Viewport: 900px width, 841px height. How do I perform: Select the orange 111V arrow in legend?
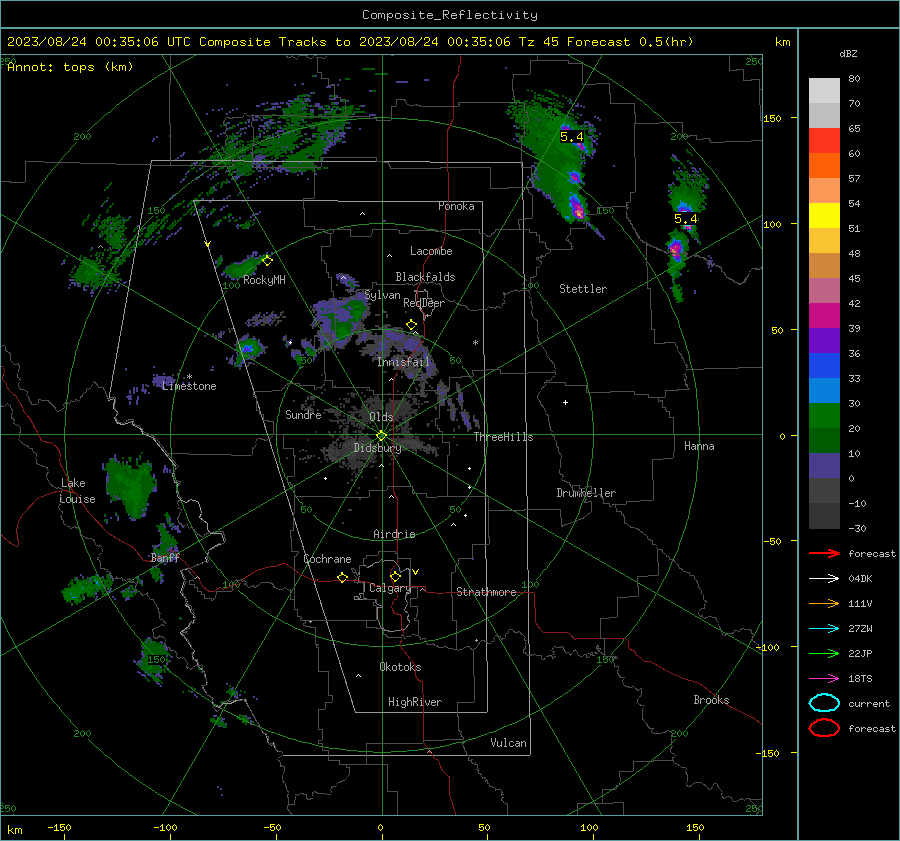[824, 603]
